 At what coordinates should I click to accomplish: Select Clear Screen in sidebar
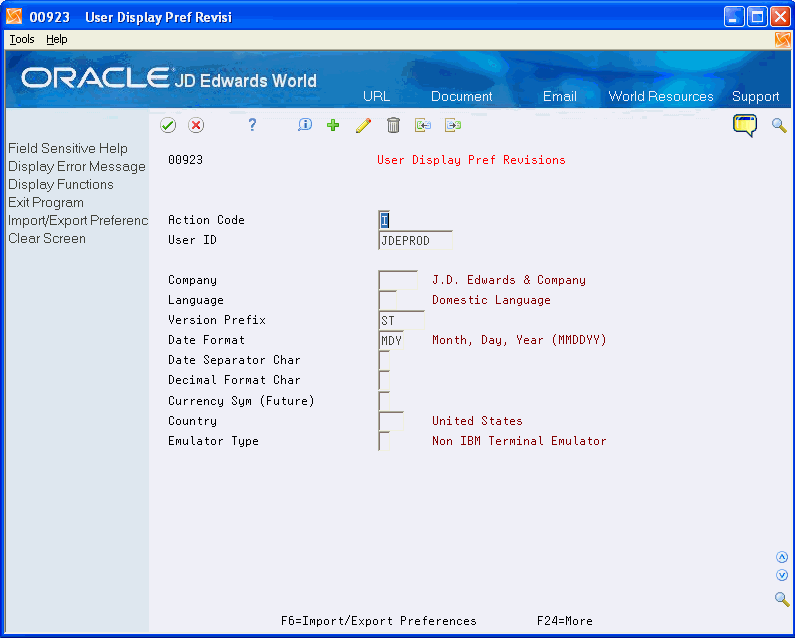47,238
